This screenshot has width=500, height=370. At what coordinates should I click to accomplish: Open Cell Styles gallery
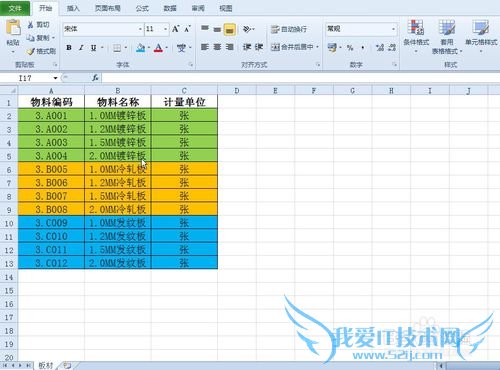pyautogui.click(x=481, y=37)
